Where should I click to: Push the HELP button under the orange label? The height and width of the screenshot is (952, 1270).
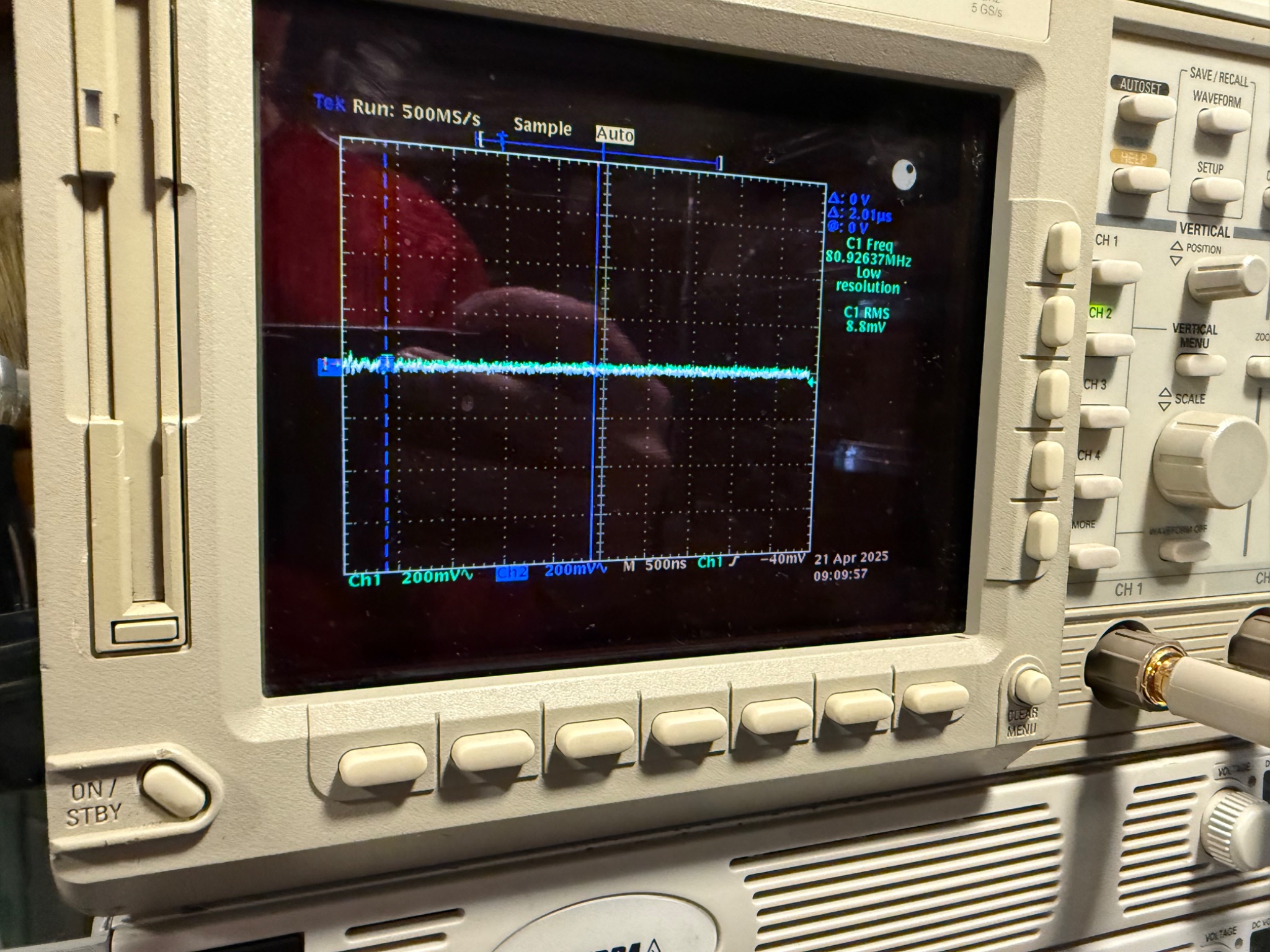tap(1141, 180)
